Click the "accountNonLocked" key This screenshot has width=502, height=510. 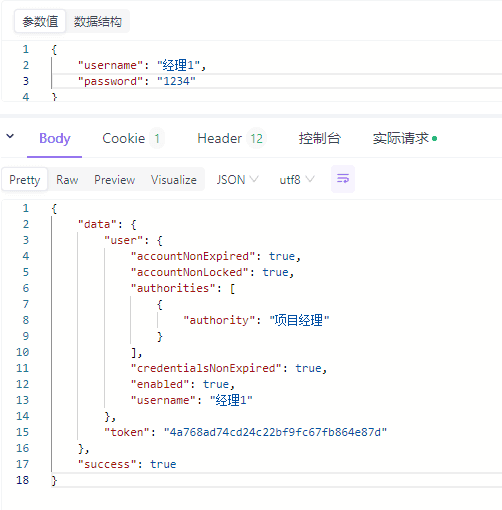(189, 272)
